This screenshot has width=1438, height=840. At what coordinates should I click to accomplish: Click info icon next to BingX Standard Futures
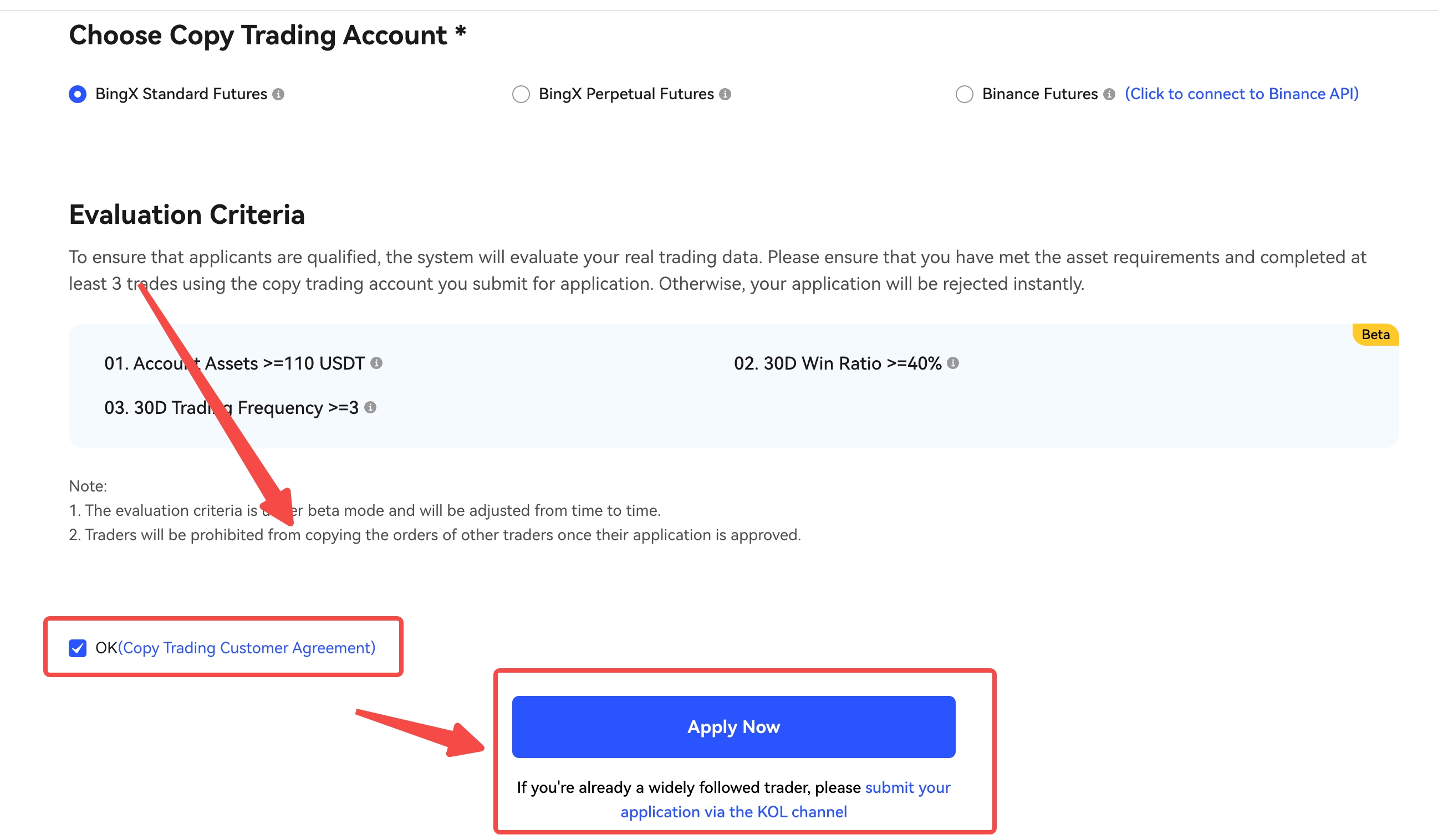pyautogui.click(x=277, y=93)
